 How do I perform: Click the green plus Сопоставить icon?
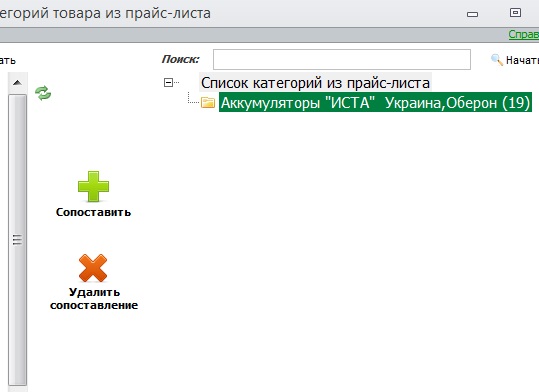point(93,186)
